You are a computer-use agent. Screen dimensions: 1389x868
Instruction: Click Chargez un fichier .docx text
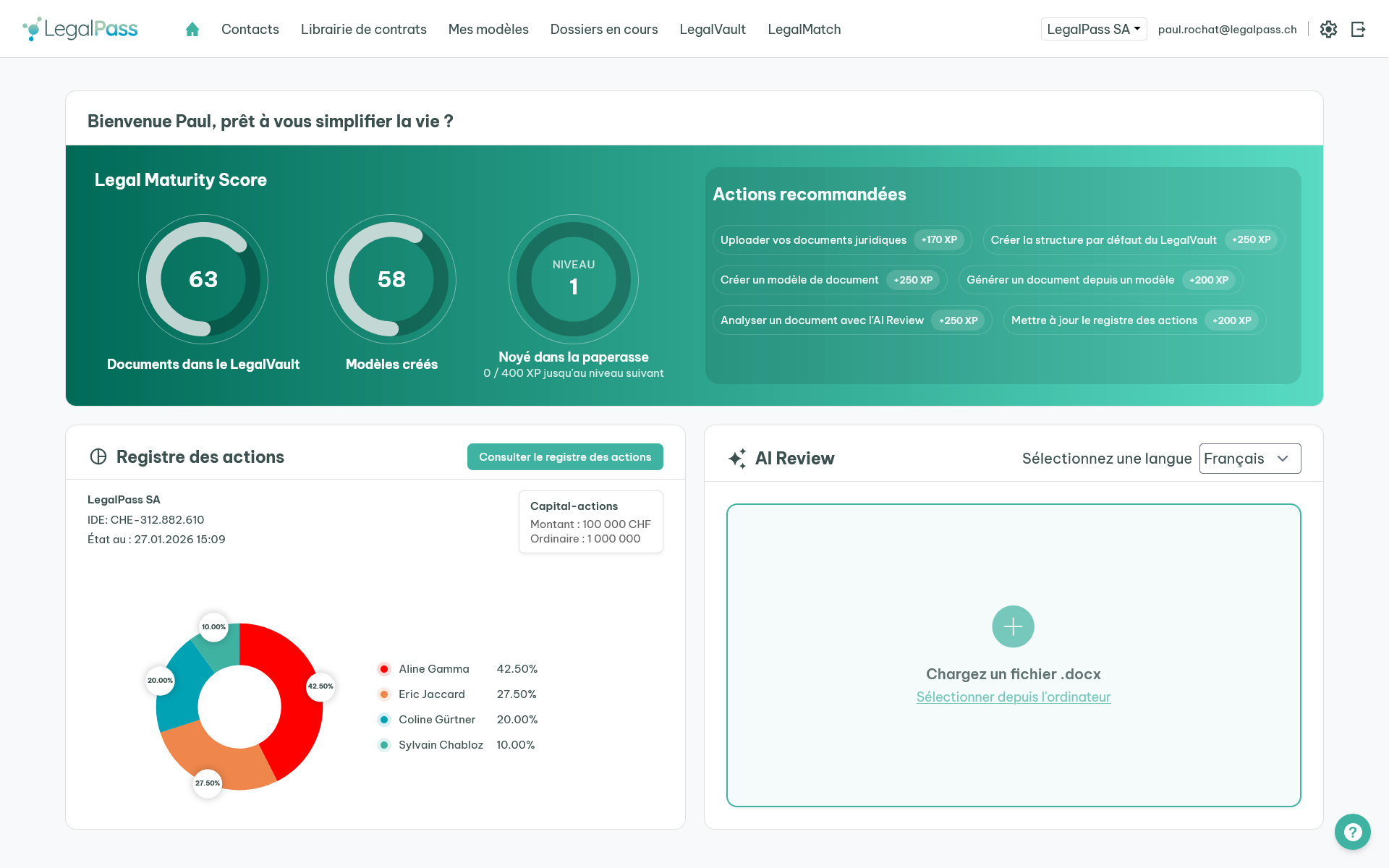[1013, 674]
